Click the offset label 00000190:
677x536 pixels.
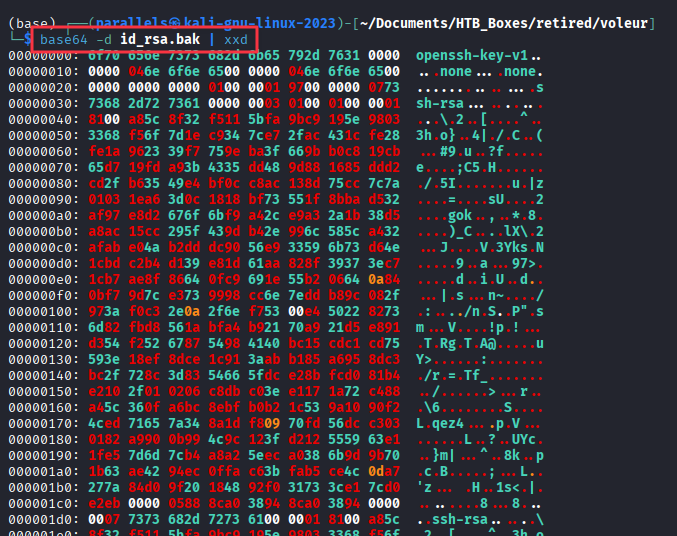click(x=44, y=455)
